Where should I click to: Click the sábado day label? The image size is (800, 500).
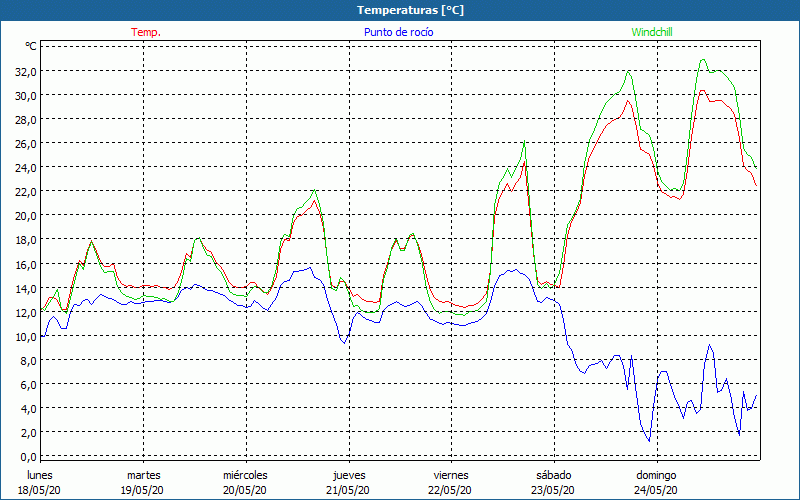(554, 475)
